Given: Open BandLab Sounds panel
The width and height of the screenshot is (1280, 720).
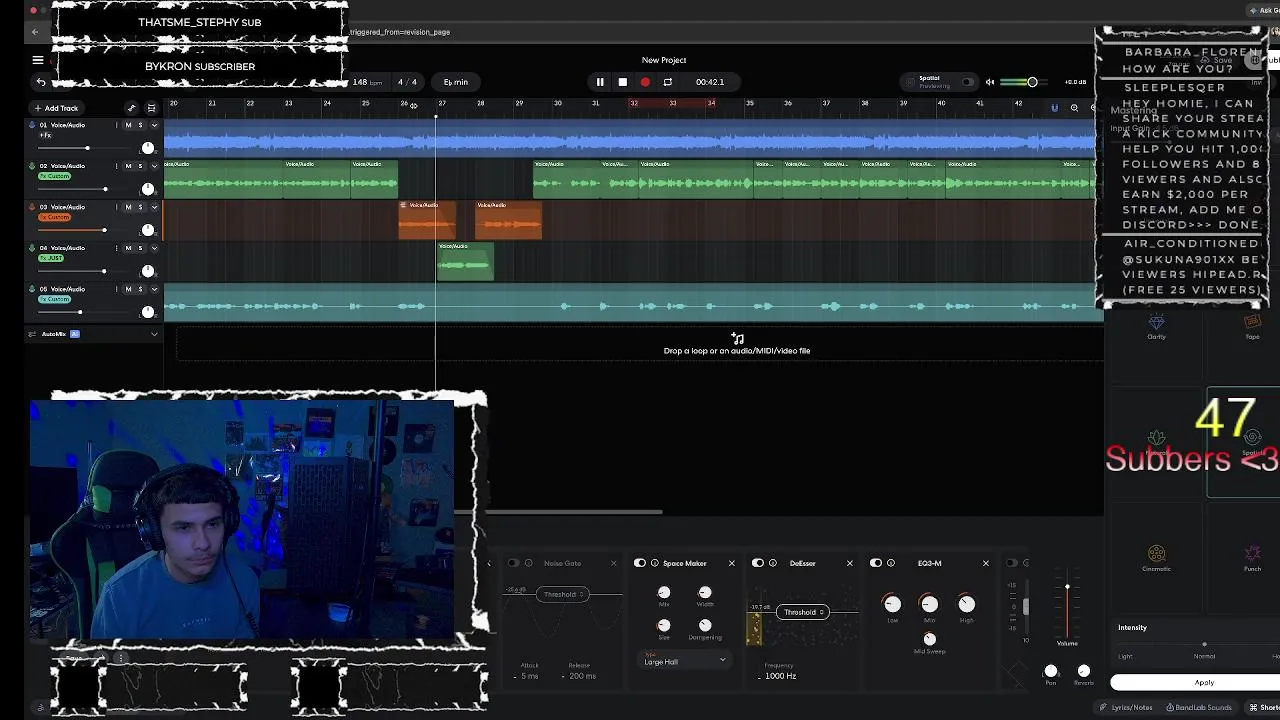Looking at the screenshot, I should click(1199, 707).
